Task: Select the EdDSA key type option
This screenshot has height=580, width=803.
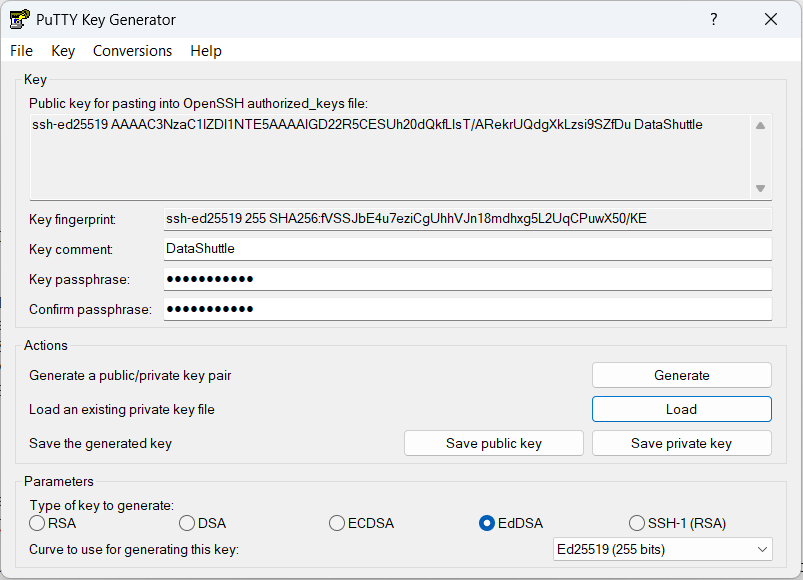Action: (488, 523)
